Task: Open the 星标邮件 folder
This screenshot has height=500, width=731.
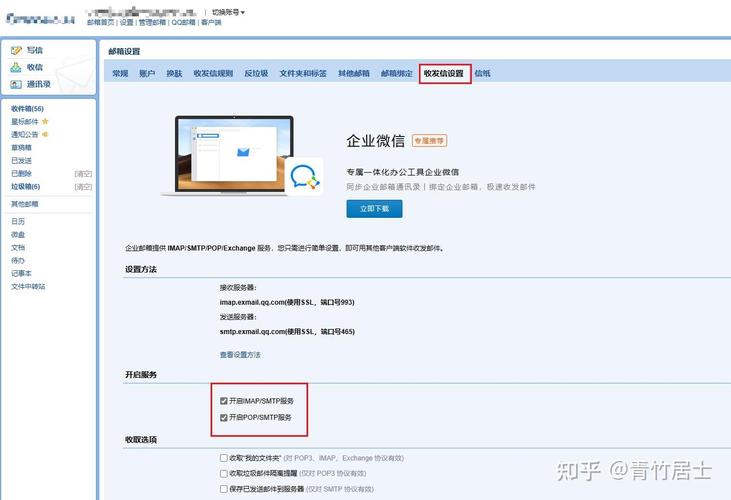Action: 25,122
